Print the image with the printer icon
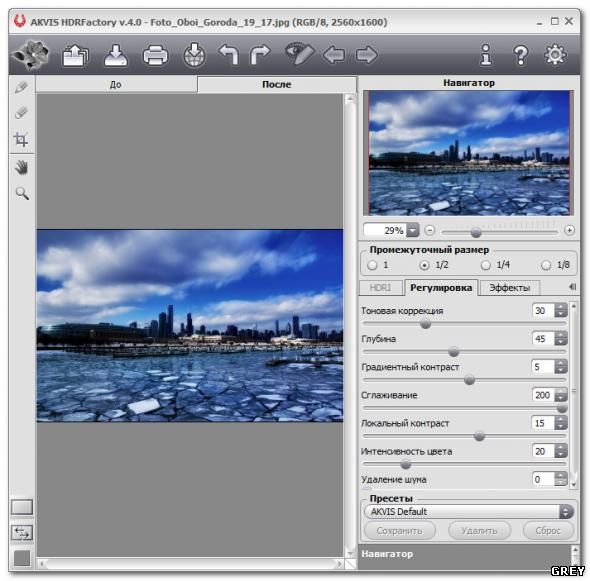Screen dimensions: 590x581 point(155,56)
